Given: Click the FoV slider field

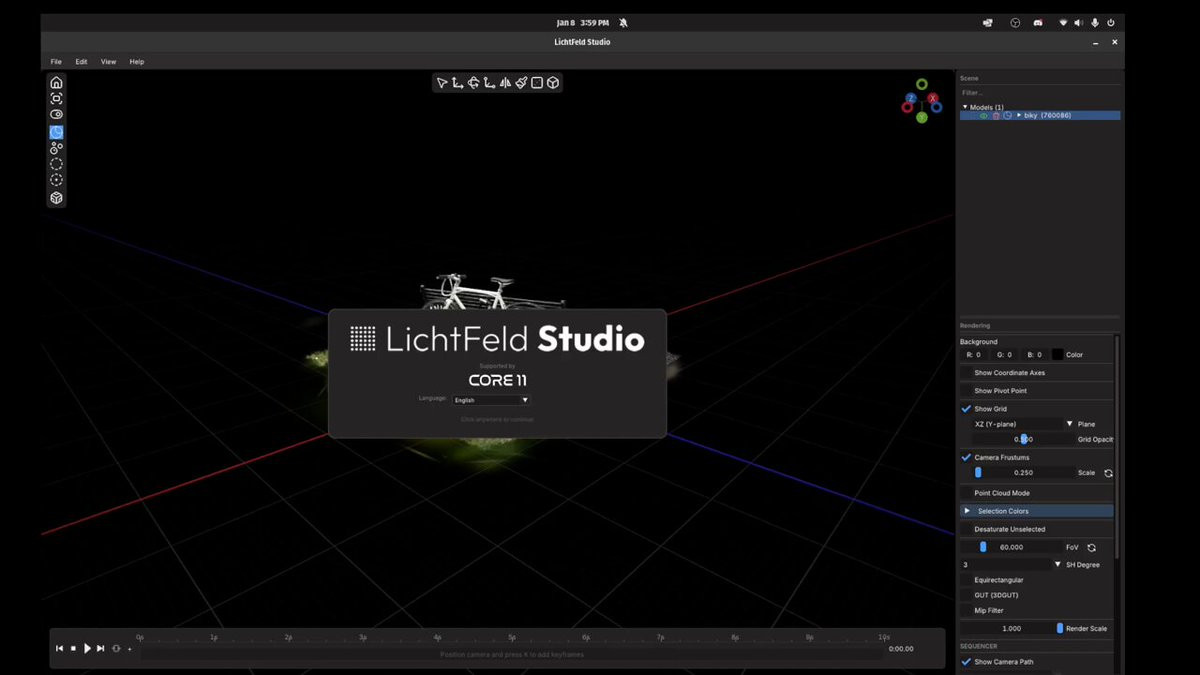Looking at the screenshot, I should pyautogui.click(x=1011, y=548).
